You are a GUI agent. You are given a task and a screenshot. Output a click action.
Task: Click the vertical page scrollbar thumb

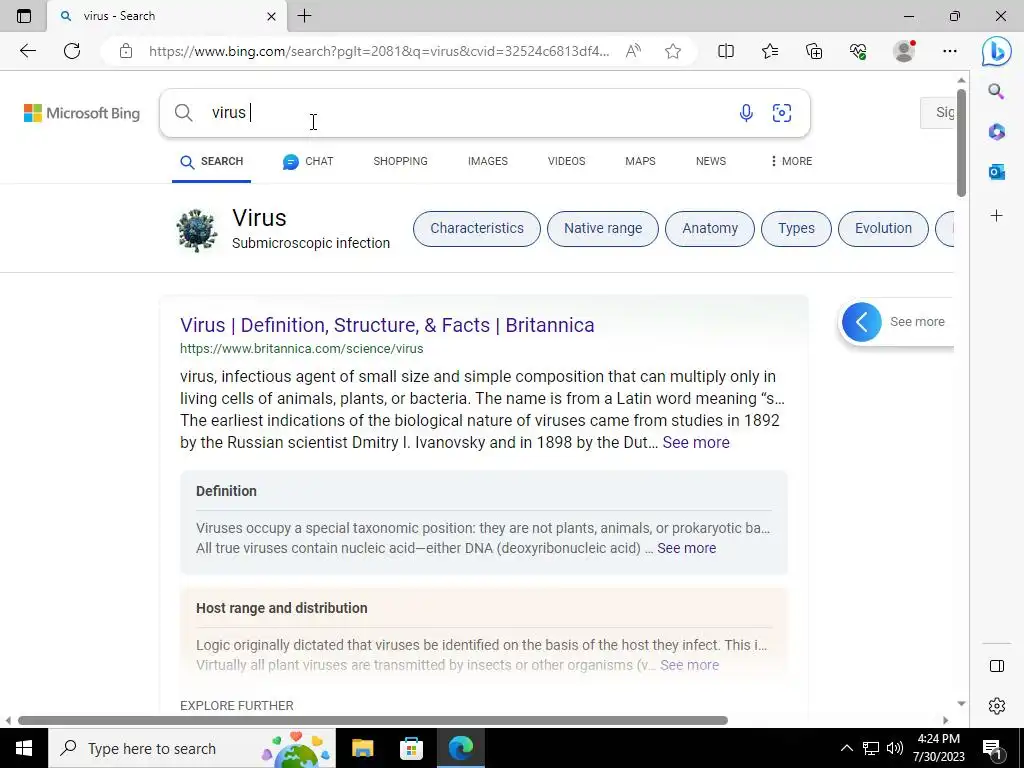[961, 142]
